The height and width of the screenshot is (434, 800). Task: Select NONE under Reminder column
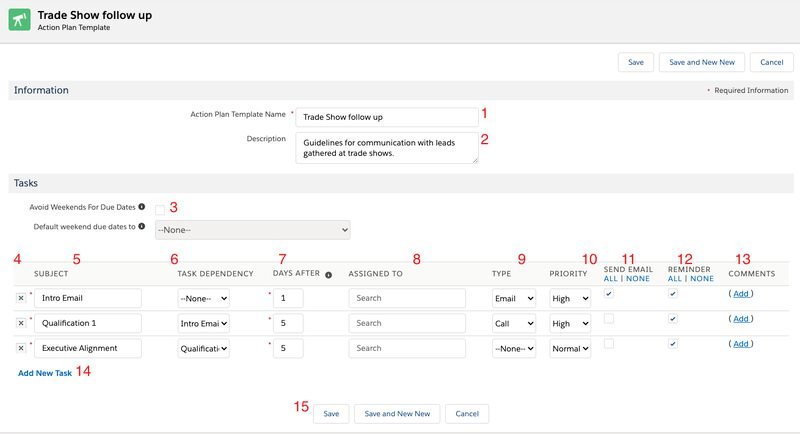tap(702, 278)
